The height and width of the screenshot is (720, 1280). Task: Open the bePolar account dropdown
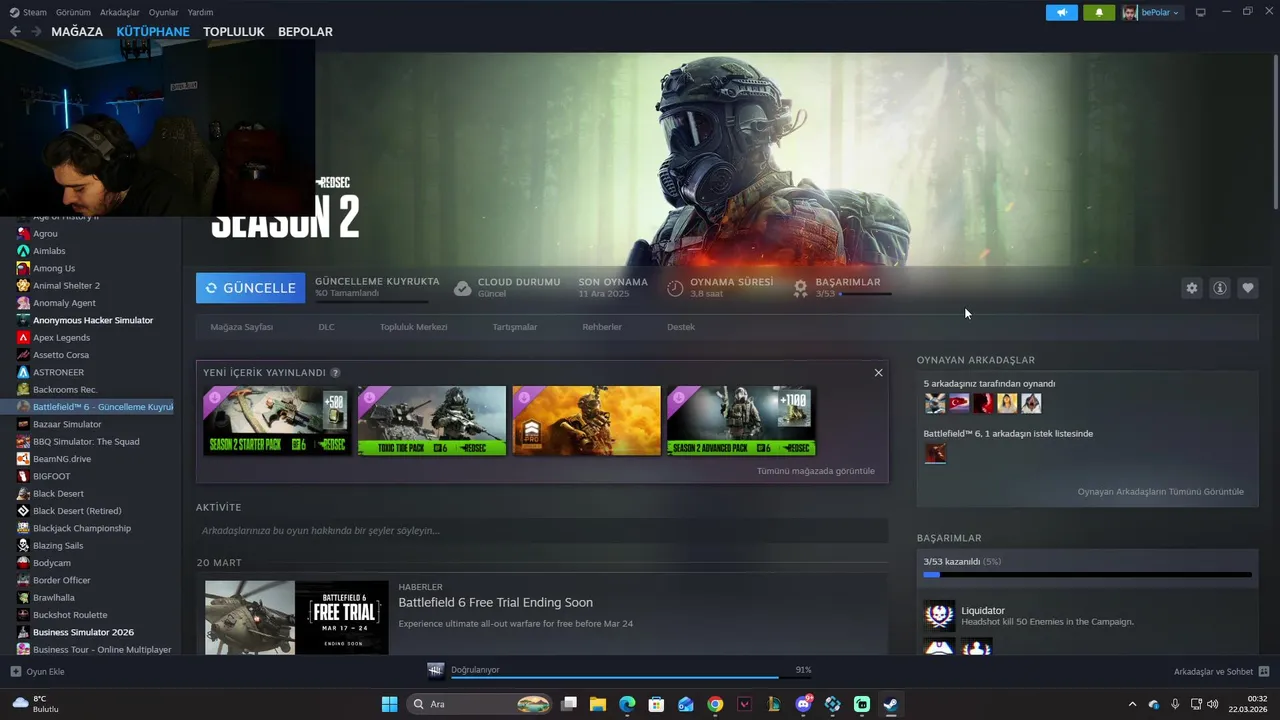[x=1151, y=12]
